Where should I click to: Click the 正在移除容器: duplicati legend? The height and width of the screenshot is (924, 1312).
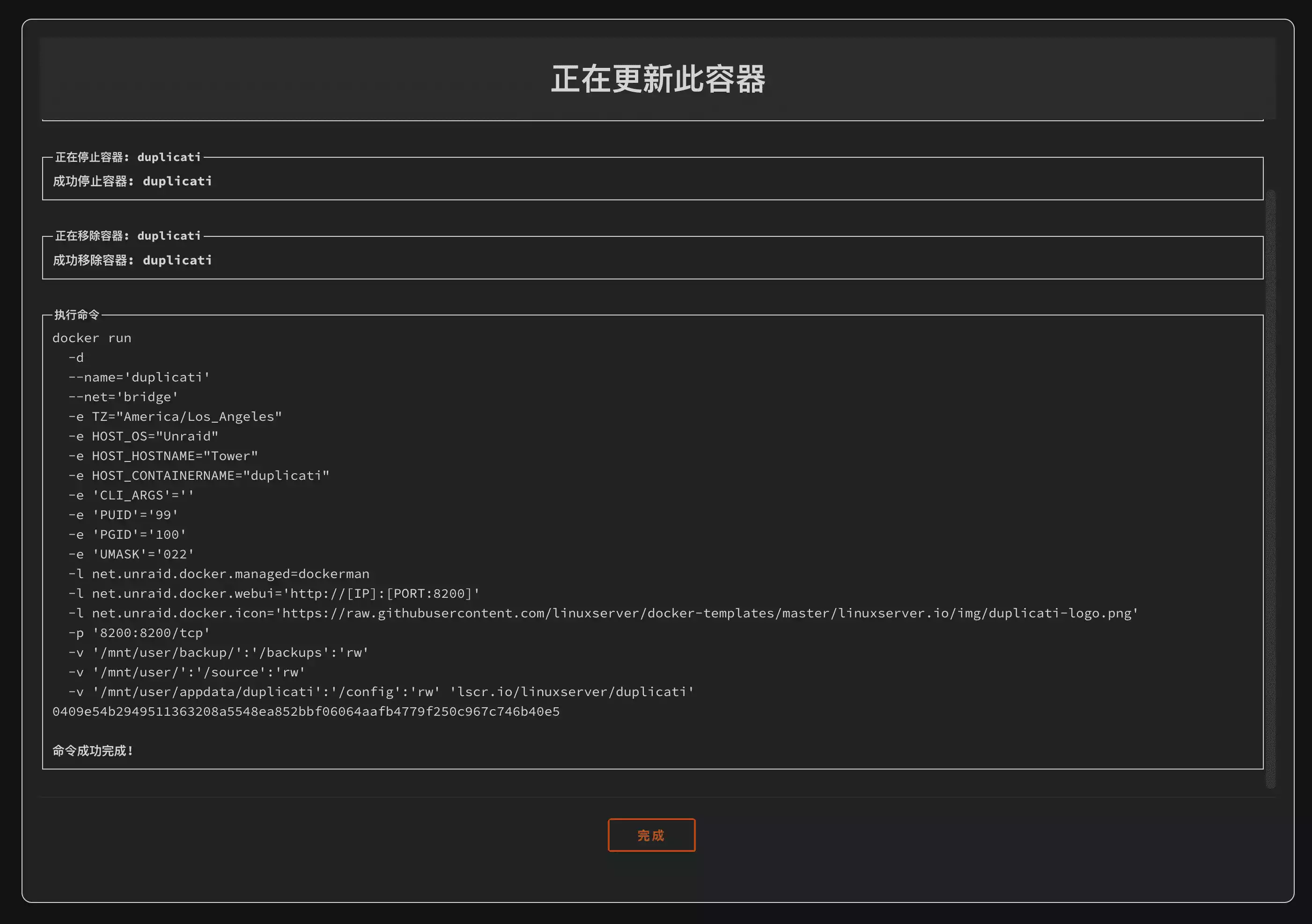point(128,236)
